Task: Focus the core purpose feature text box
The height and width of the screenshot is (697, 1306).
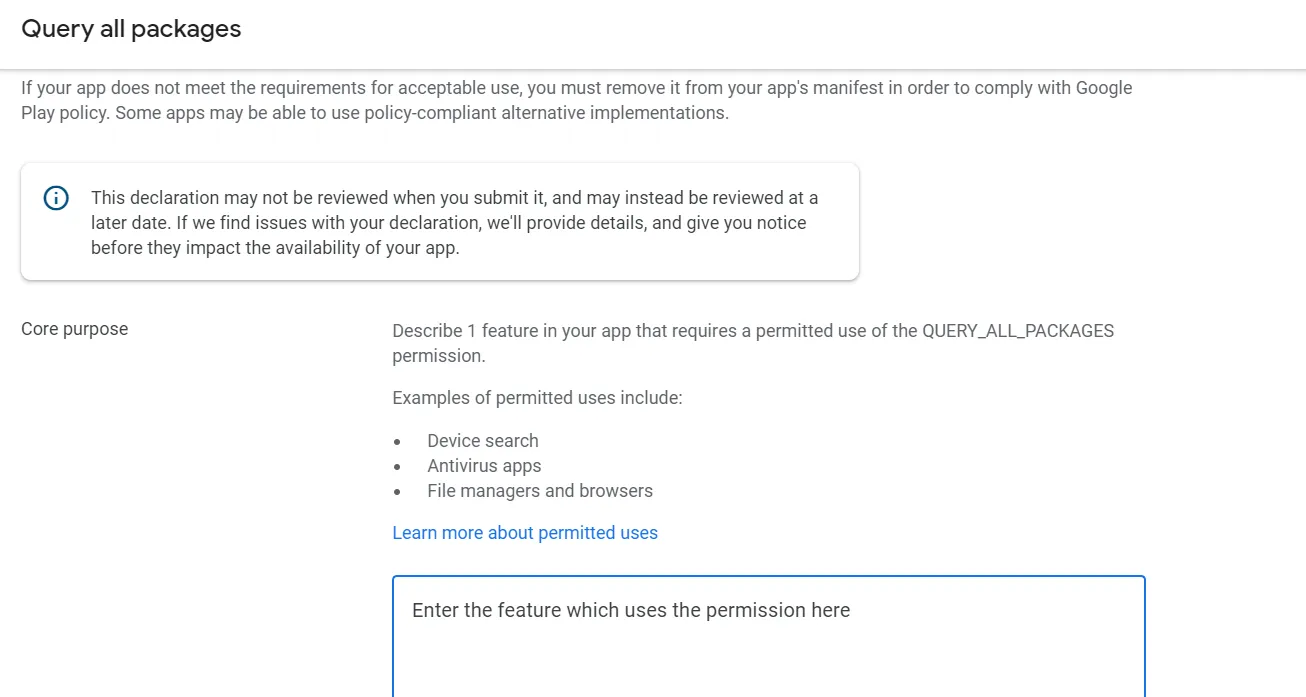Action: pyautogui.click(x=768, y=650)
